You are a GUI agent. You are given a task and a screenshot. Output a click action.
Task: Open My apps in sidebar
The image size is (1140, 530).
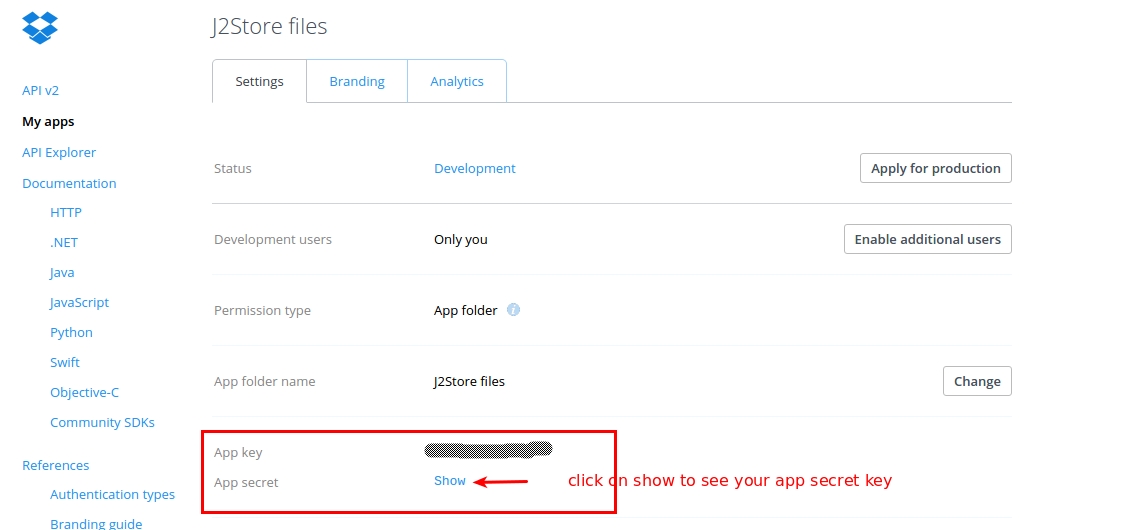coord(48,121)
